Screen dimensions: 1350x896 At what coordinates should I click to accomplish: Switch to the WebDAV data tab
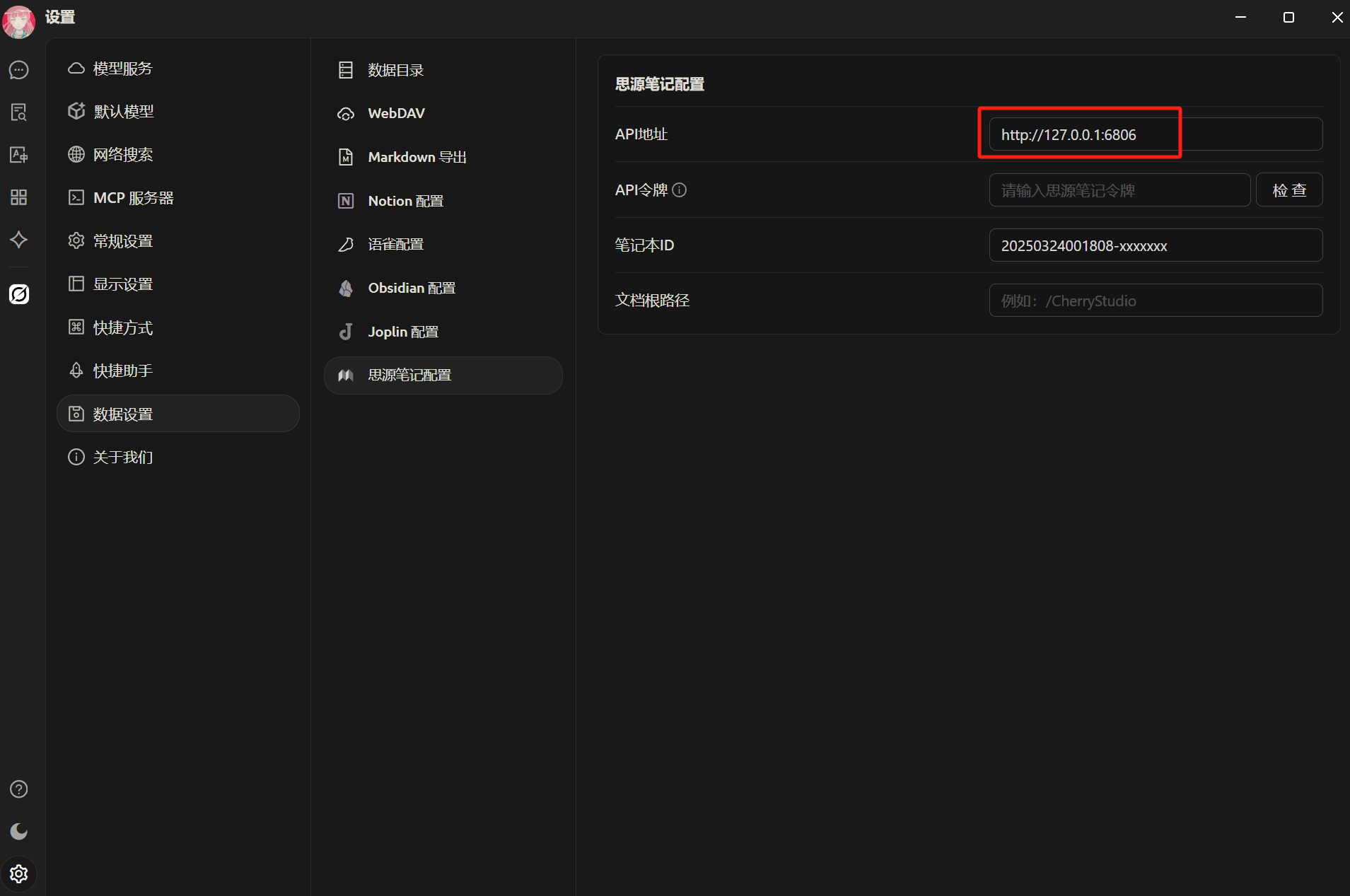point(396,114)
